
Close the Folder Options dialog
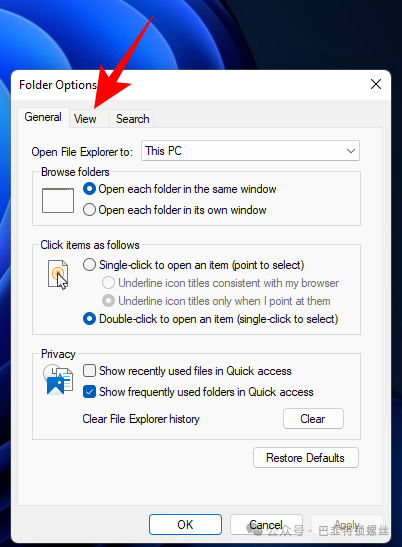click(376, 84)
